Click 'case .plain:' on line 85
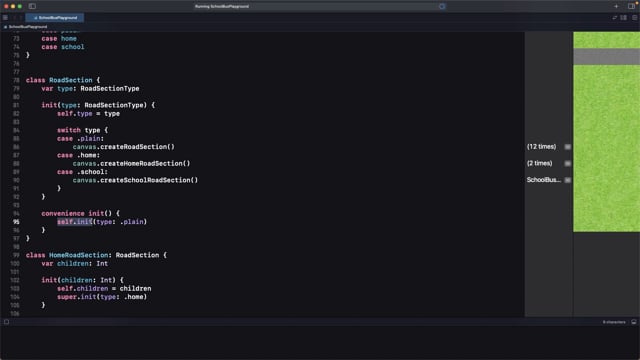Image resolution: width=640 pixels, height=360 pixels. 80,138
